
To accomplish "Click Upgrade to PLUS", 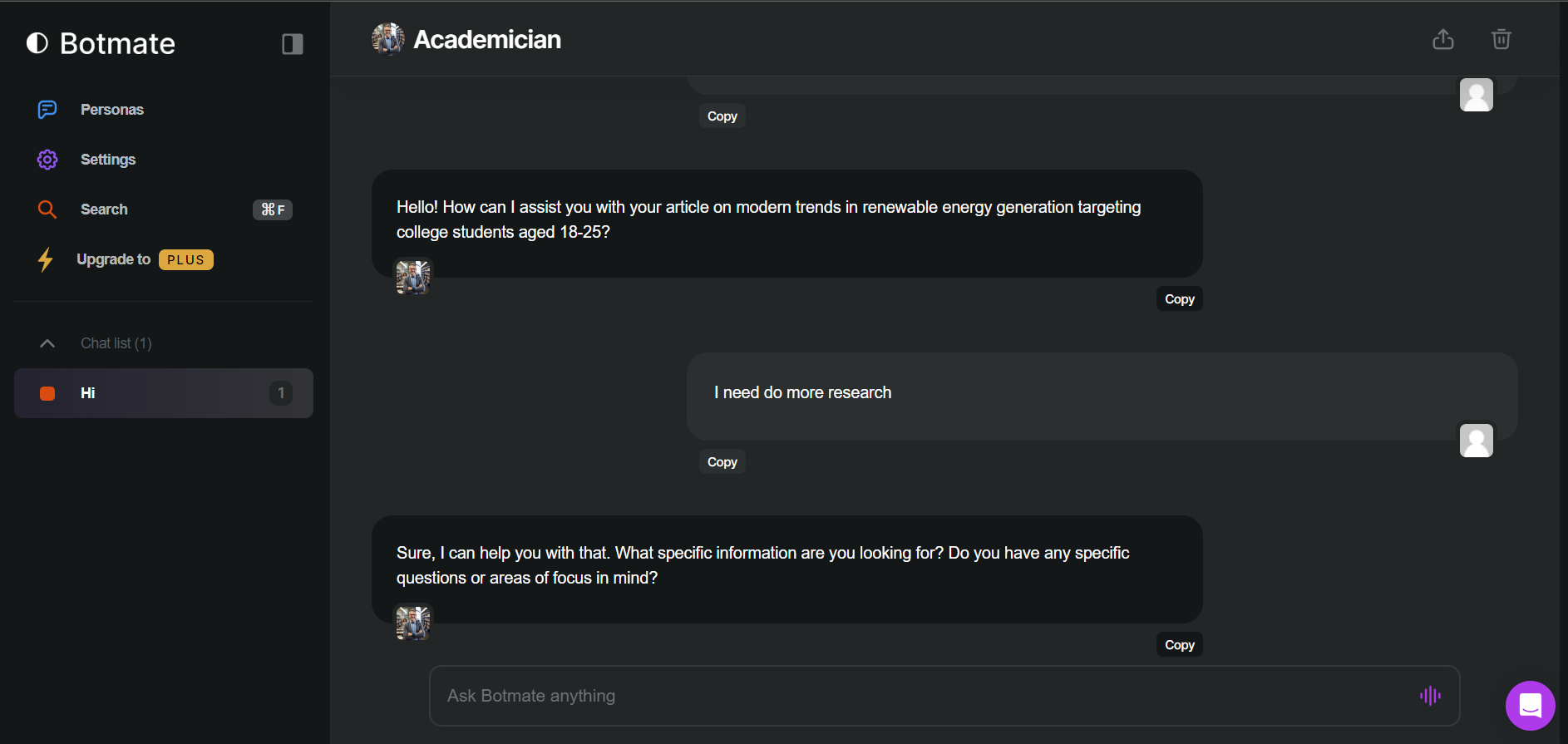I will [144, 259].
